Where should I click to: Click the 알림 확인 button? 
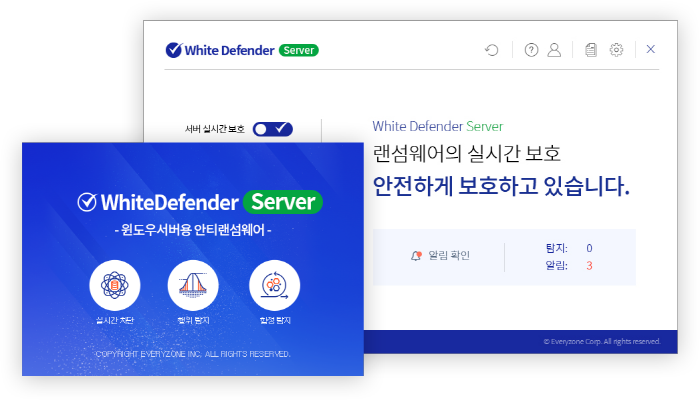click(440, 255)
